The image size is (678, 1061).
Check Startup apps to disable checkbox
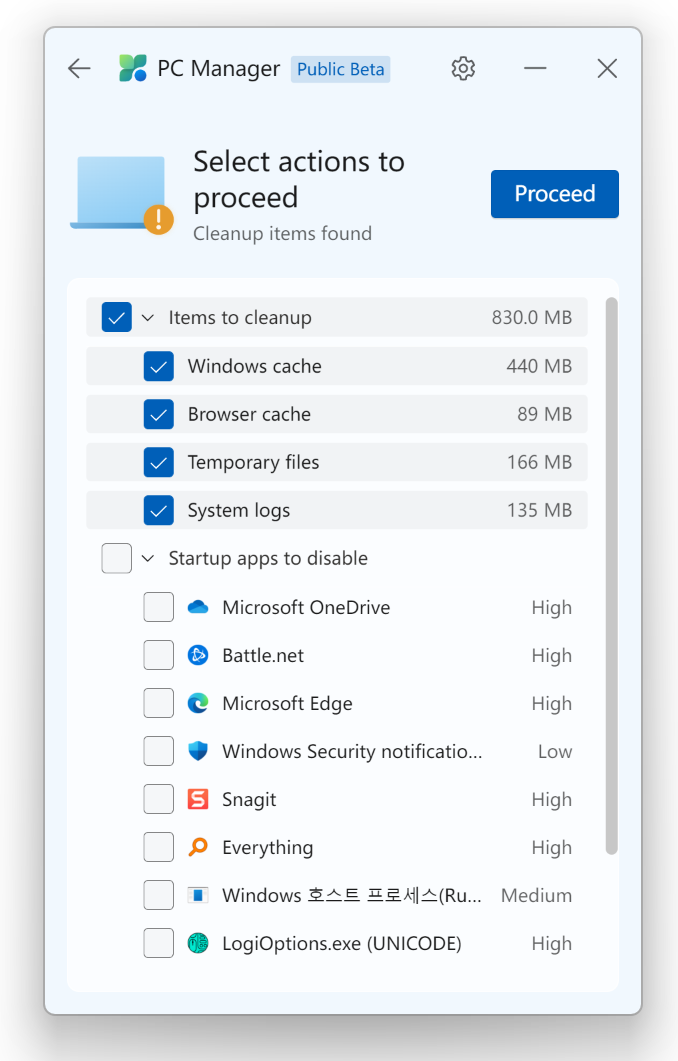(x=116, y=558)
